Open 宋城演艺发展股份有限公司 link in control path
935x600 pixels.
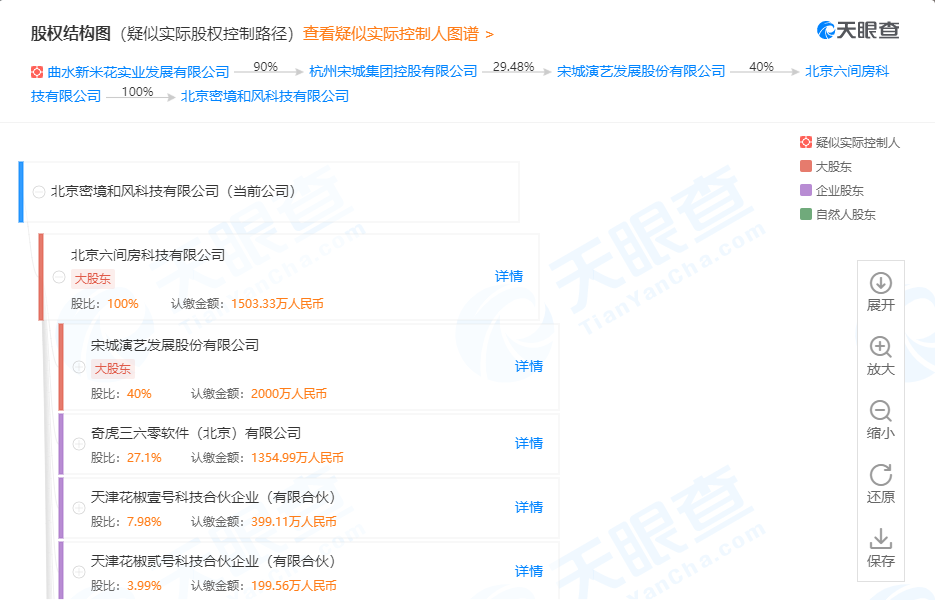coord(641,72)
